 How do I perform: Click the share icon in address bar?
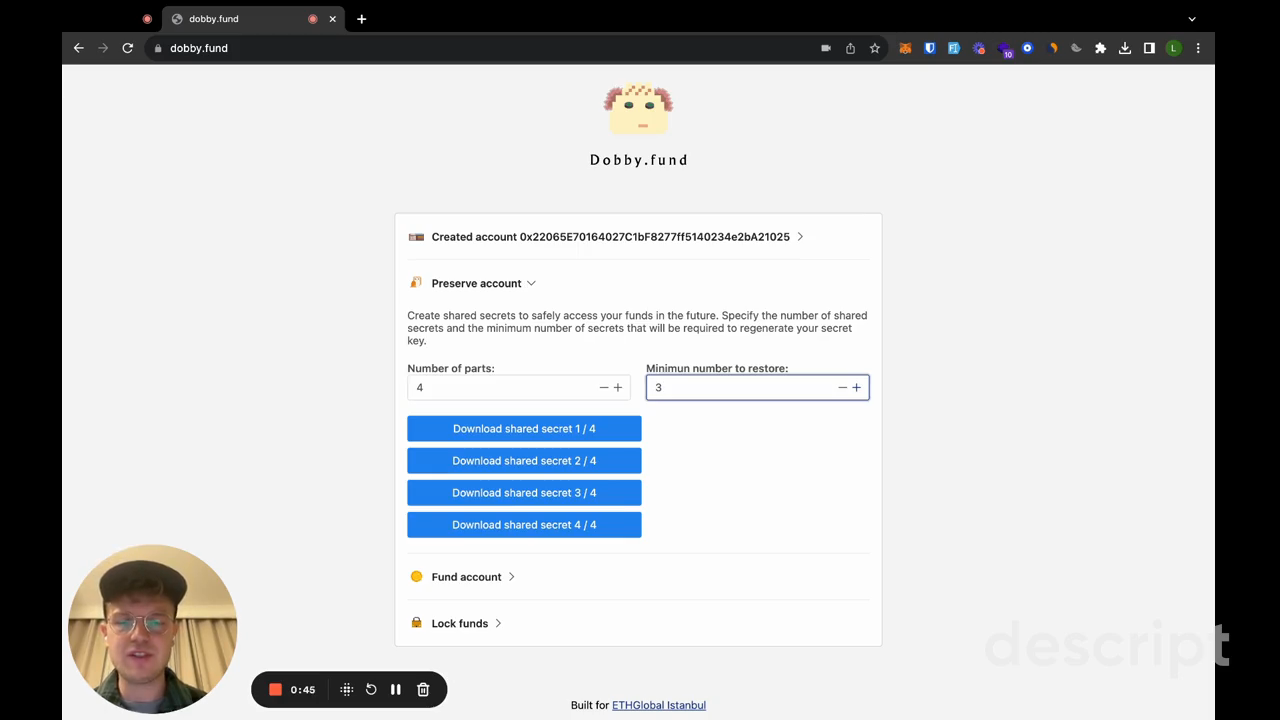(x=850, y=48)
